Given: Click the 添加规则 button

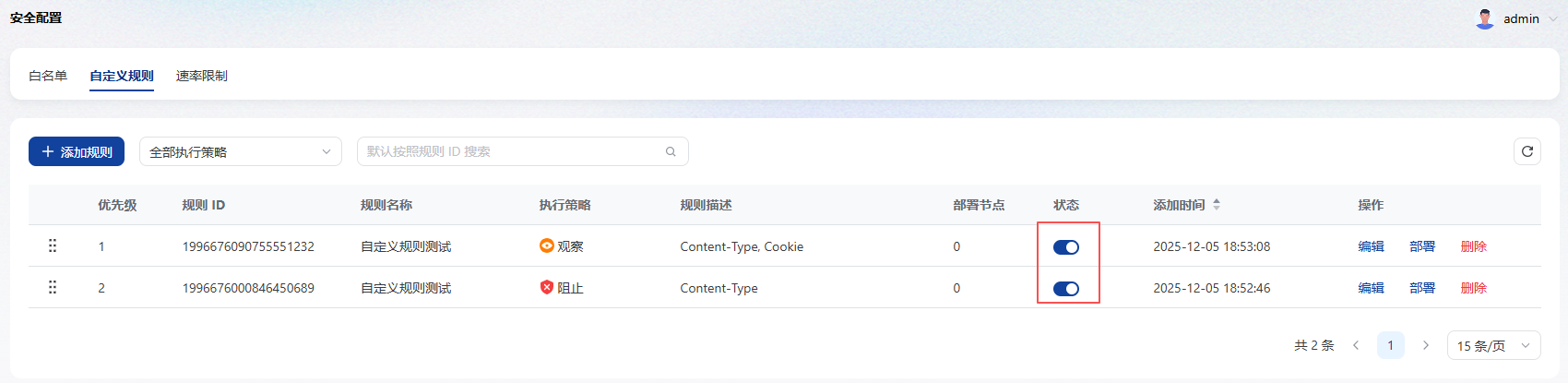Looking at the screenshot, I should tap(77, 151).
